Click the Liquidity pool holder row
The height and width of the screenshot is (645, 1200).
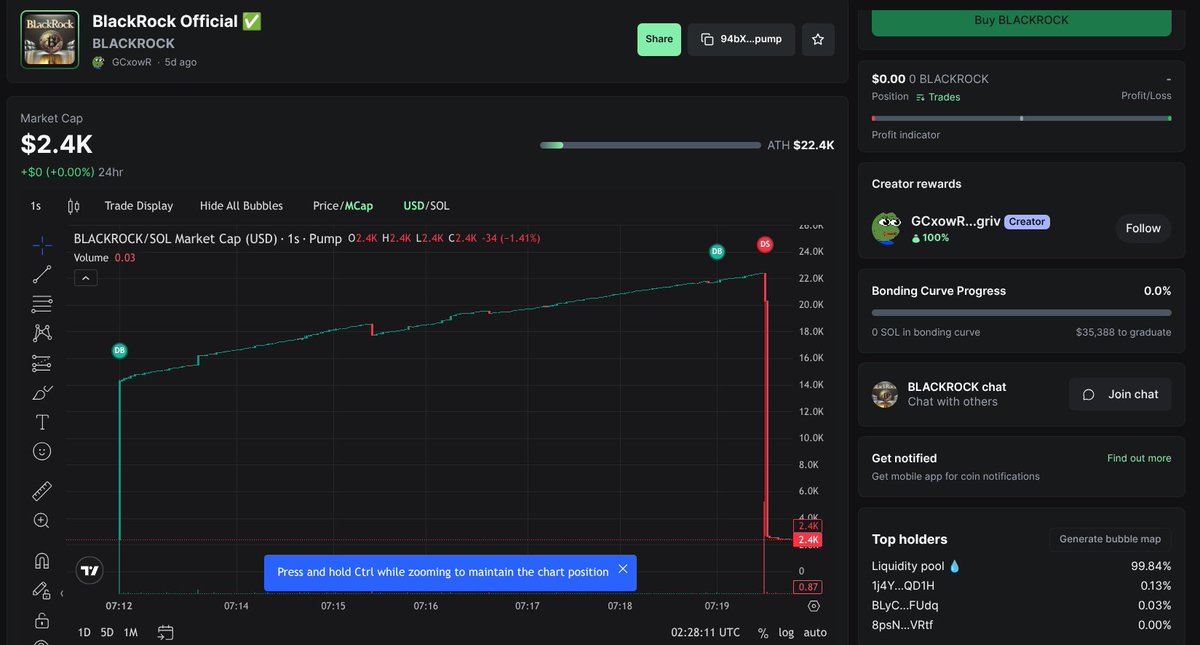click(x=1021, y=566)
